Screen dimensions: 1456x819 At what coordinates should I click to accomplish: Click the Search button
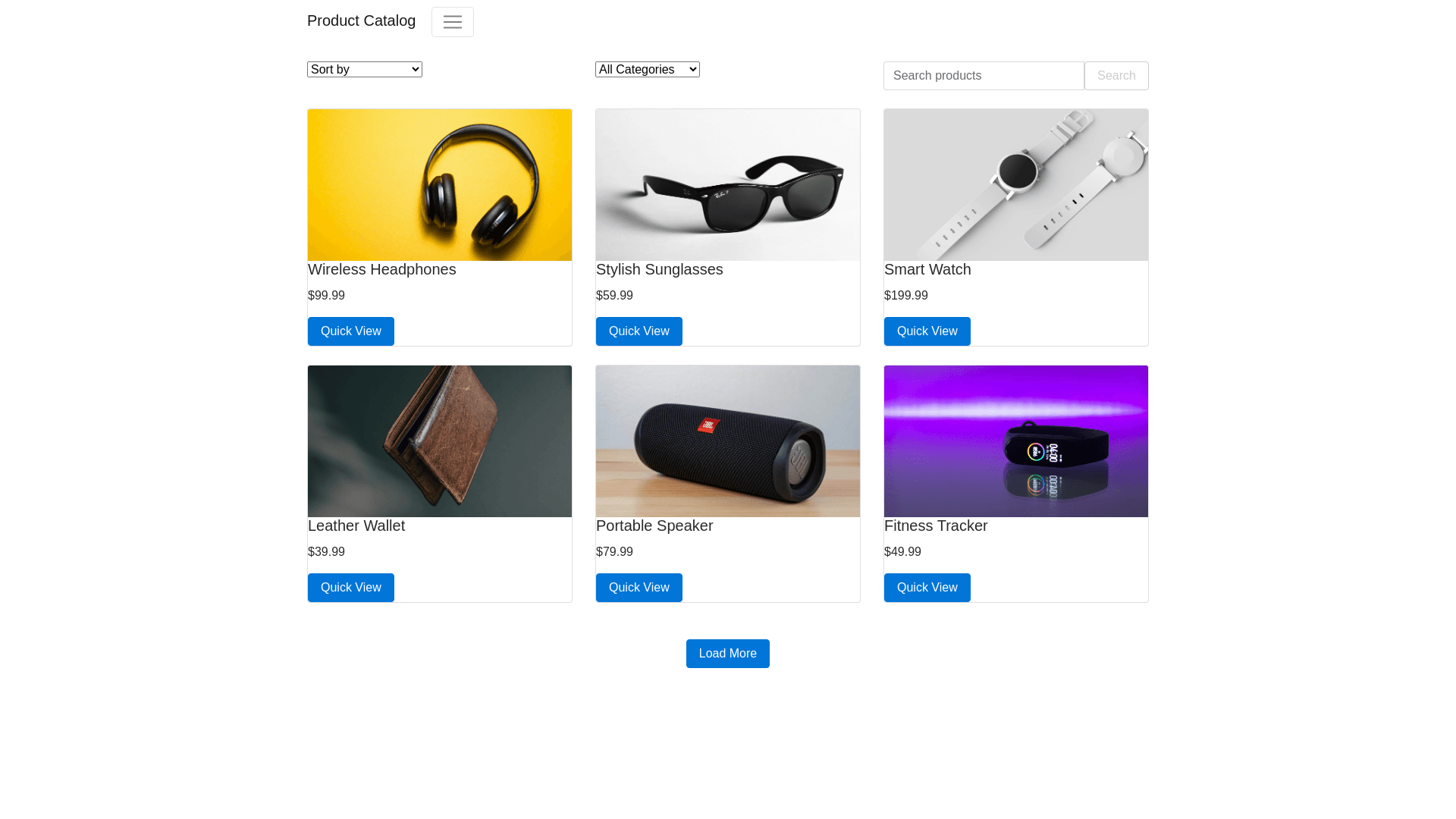pos(1116,76)
